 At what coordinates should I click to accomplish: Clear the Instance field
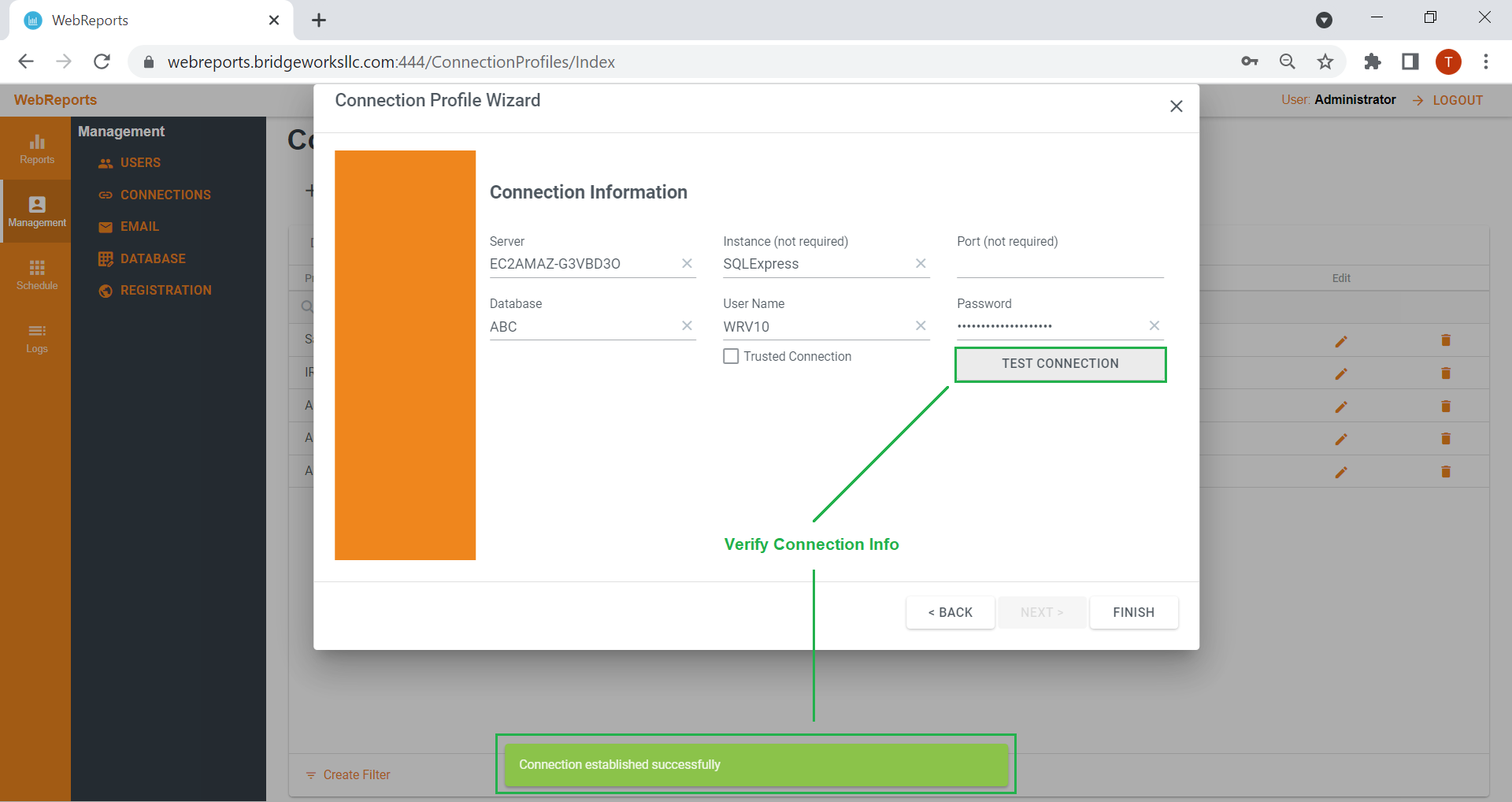point(921,263)
